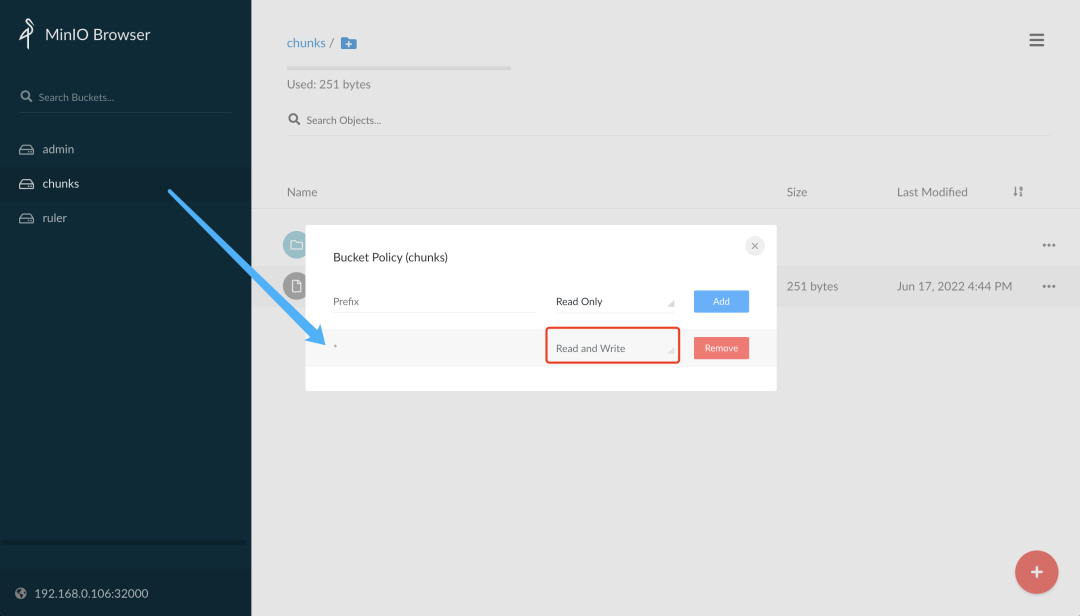This screenshot has height=616, width=1080.
Task: Close the Bucket Policy dialog
Action: pyautogui.click(x=755, y=246)
